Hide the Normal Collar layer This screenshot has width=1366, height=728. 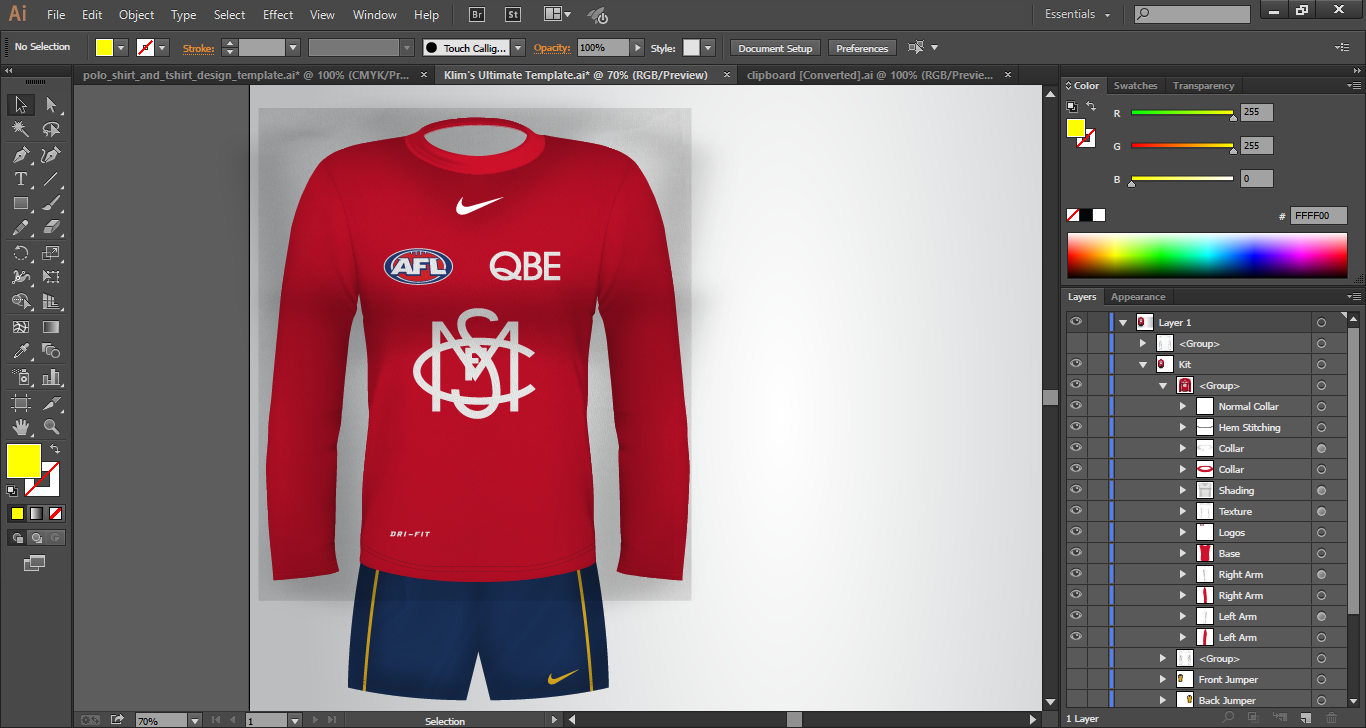pyautogui.click(x=1076, y=406)
